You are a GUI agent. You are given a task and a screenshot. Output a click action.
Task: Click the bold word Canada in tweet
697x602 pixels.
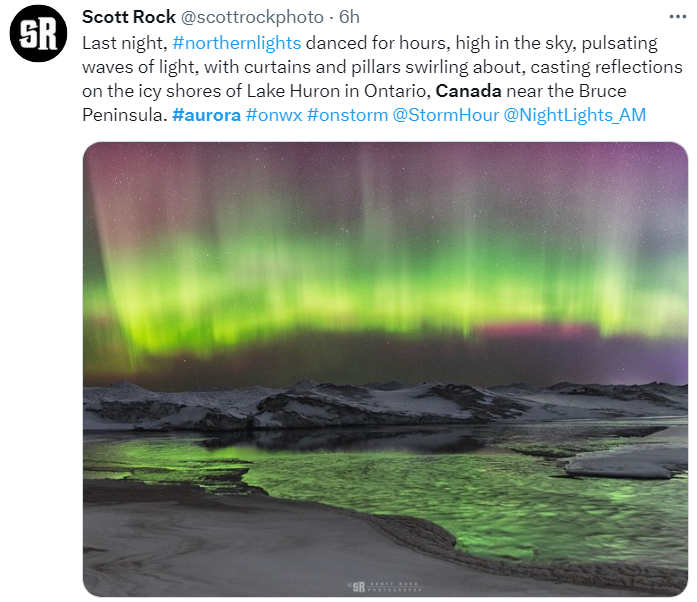click(469, 91)
